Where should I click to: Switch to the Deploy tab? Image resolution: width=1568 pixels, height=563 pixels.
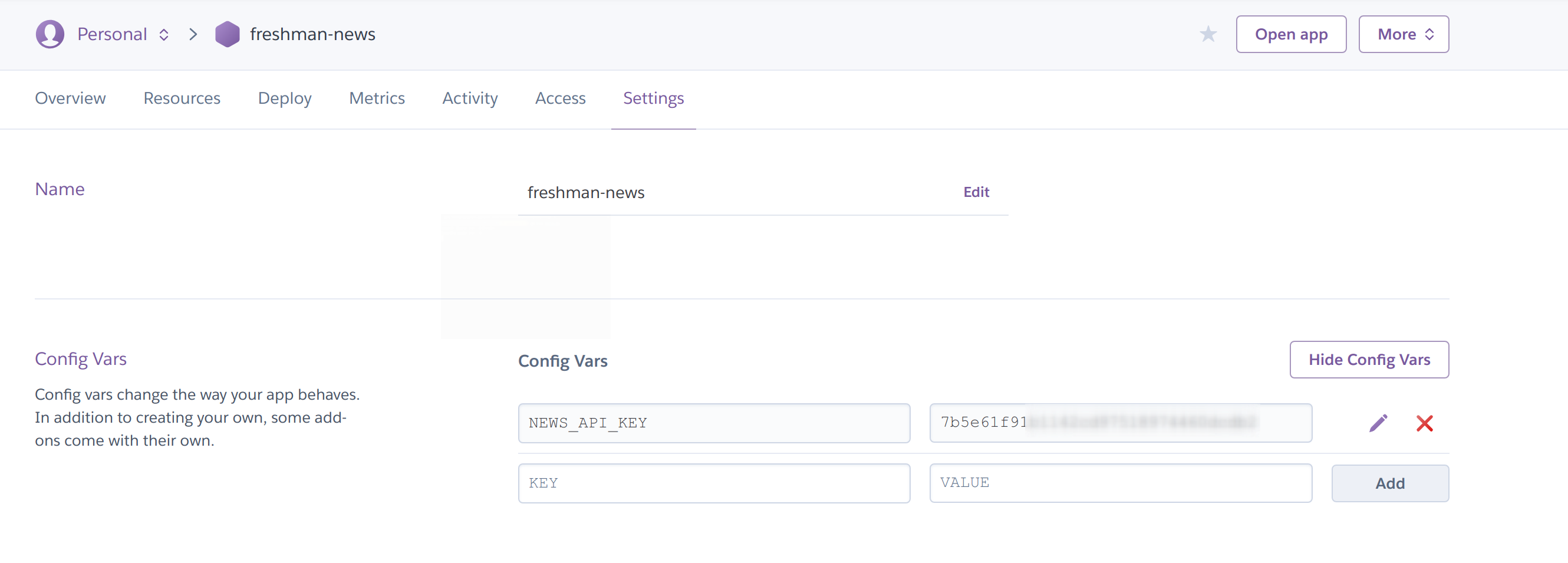click(284, 98)
